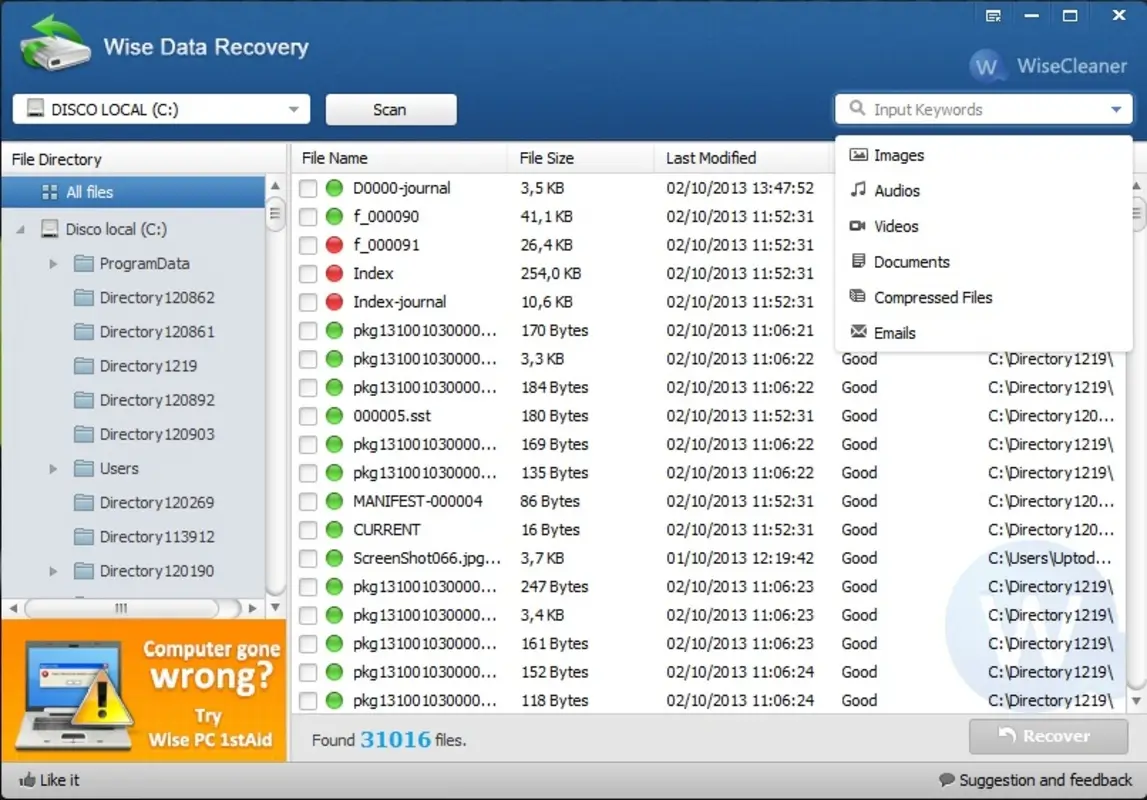The width and height of the screenshot is (1147, 800).
Task: Click the magnifier icon in the keyword box
Action: 857,108
